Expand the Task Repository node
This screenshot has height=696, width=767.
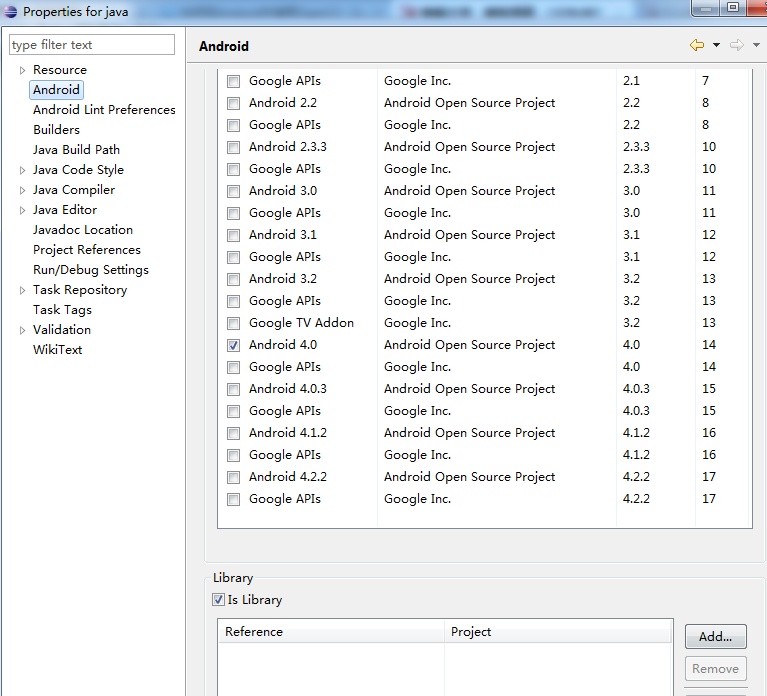[x=22, y=291]
